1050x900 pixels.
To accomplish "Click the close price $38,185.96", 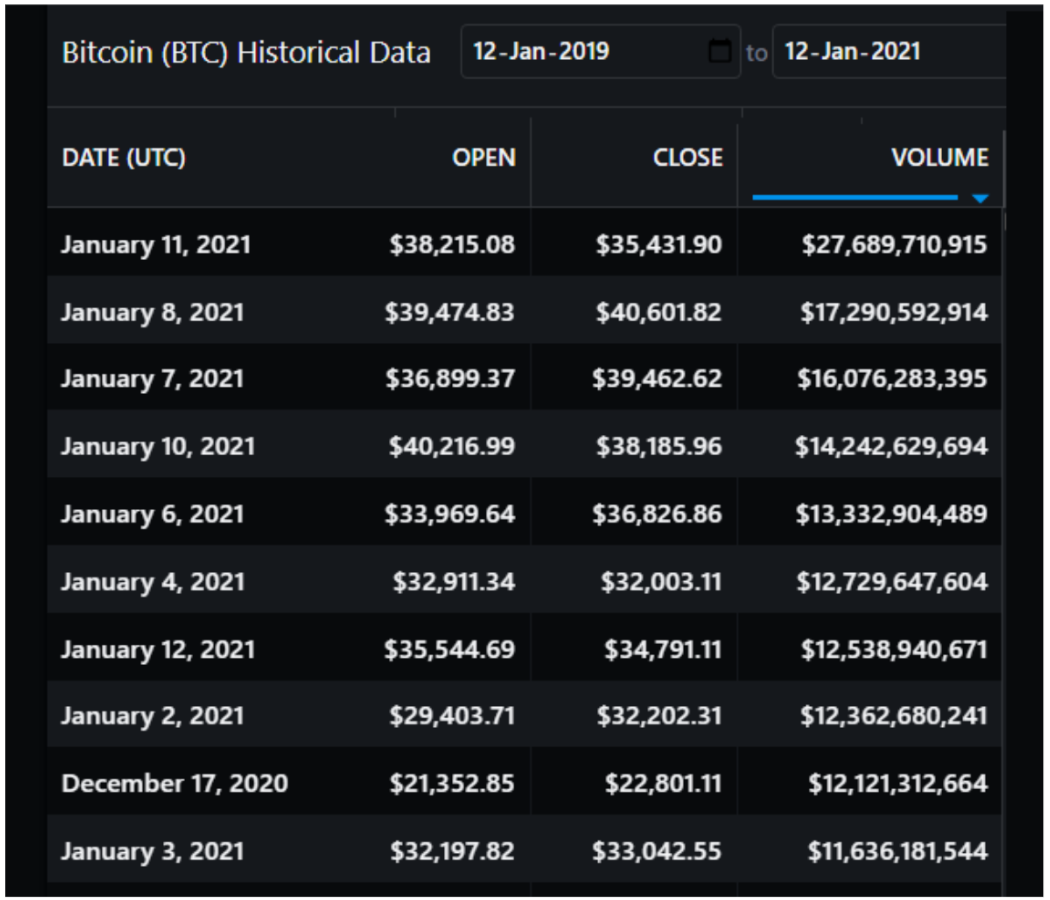I will click(x=660, y=446).
